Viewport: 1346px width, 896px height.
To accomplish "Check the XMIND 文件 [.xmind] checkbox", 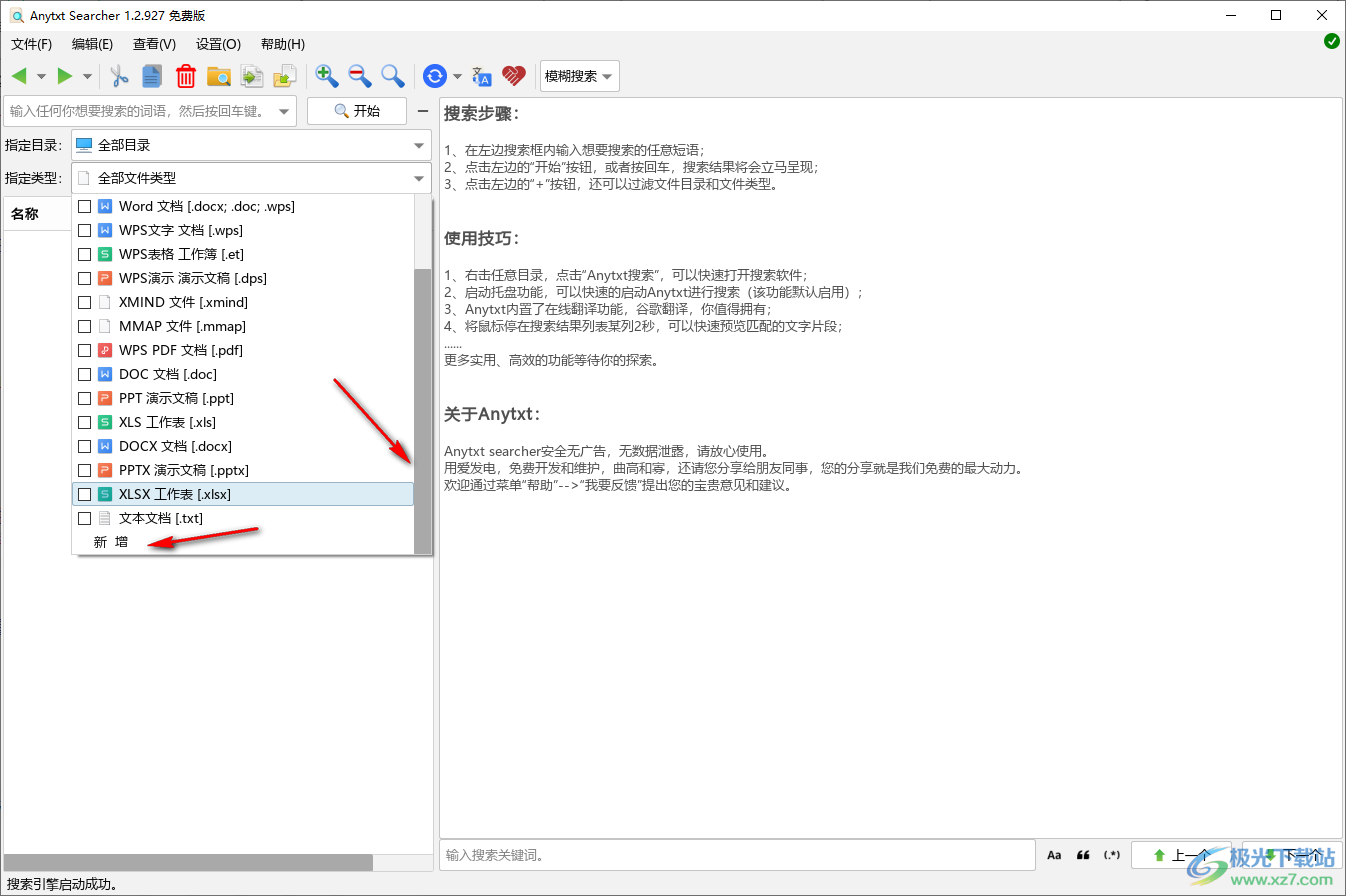I will tap(84, 302).
